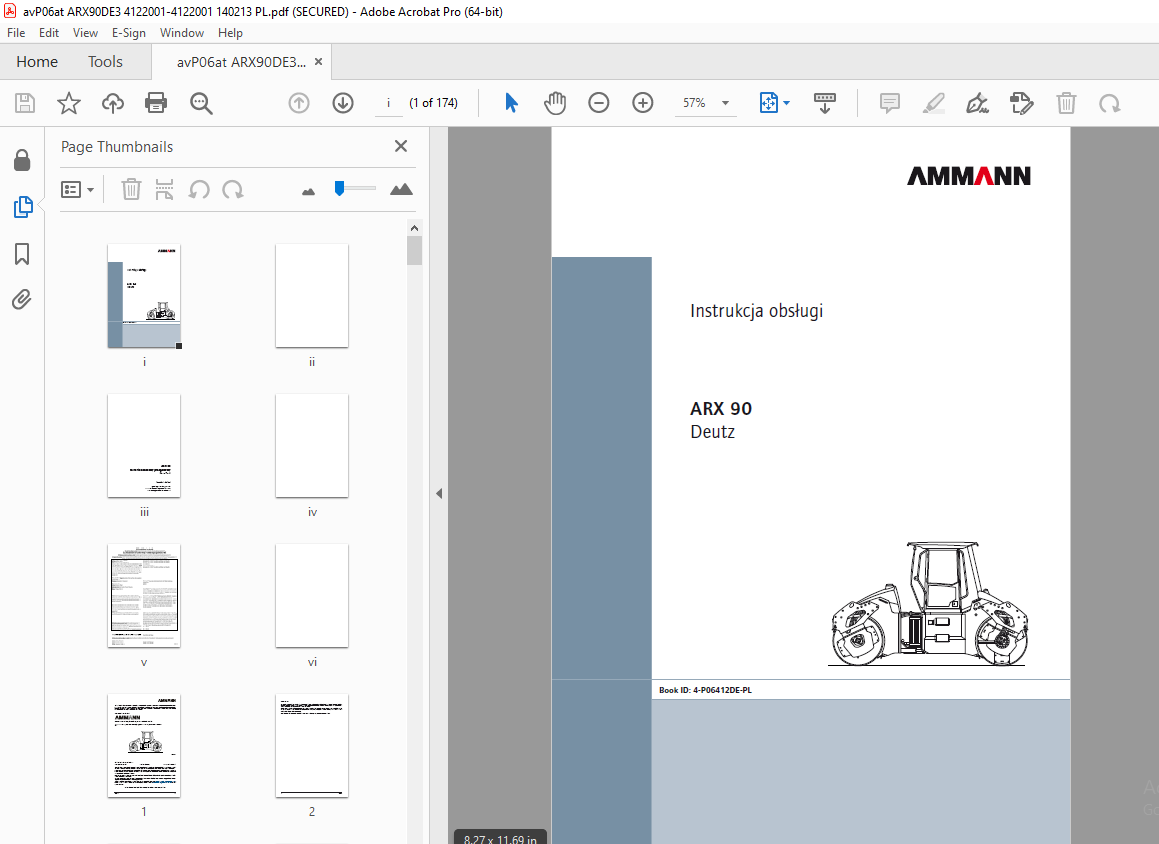Close the Page Thumbnails panel
The width and height of the screenshot is (1159, 844).
401,146
